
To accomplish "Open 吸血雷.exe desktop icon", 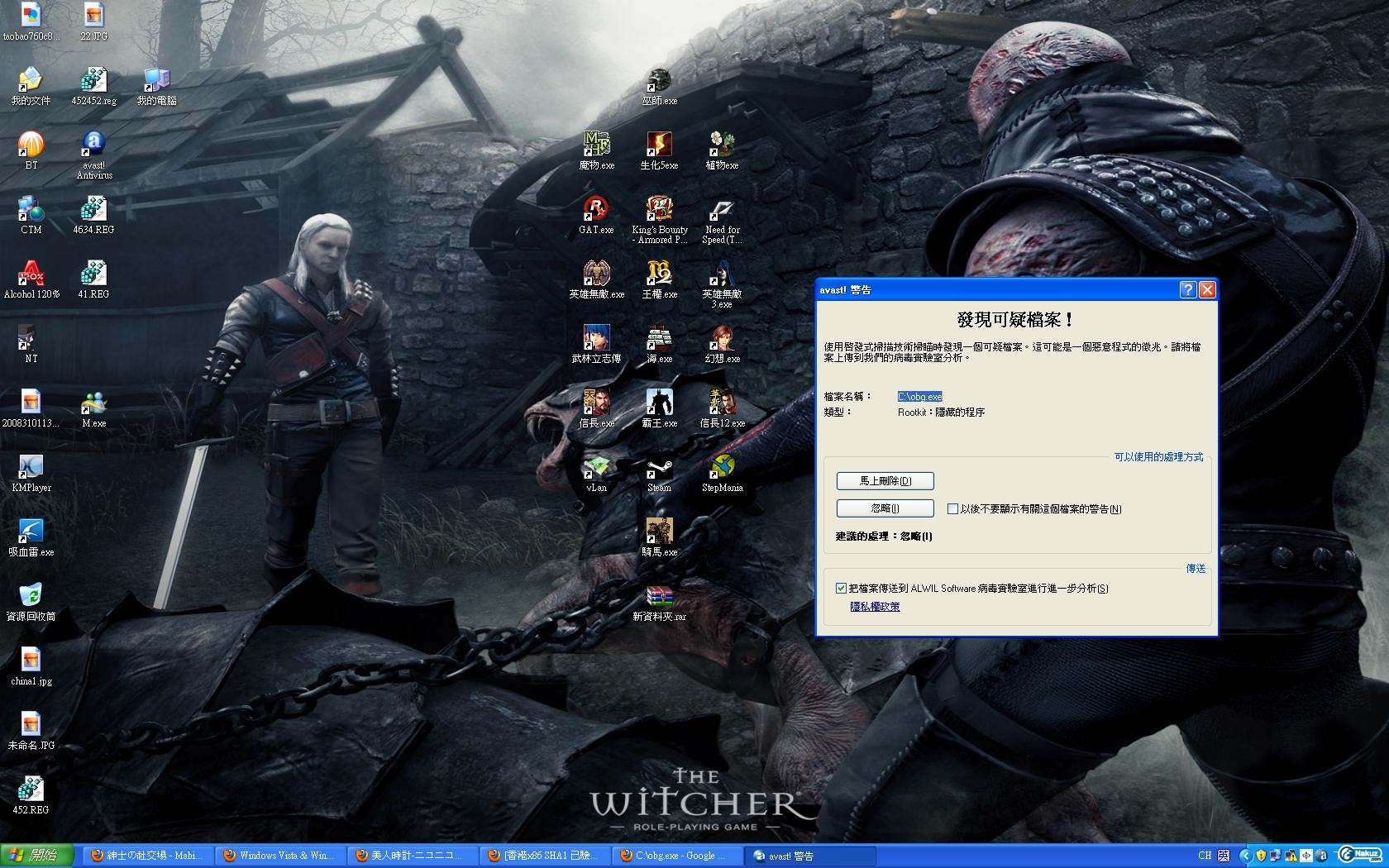I will (x=31, y=537).
